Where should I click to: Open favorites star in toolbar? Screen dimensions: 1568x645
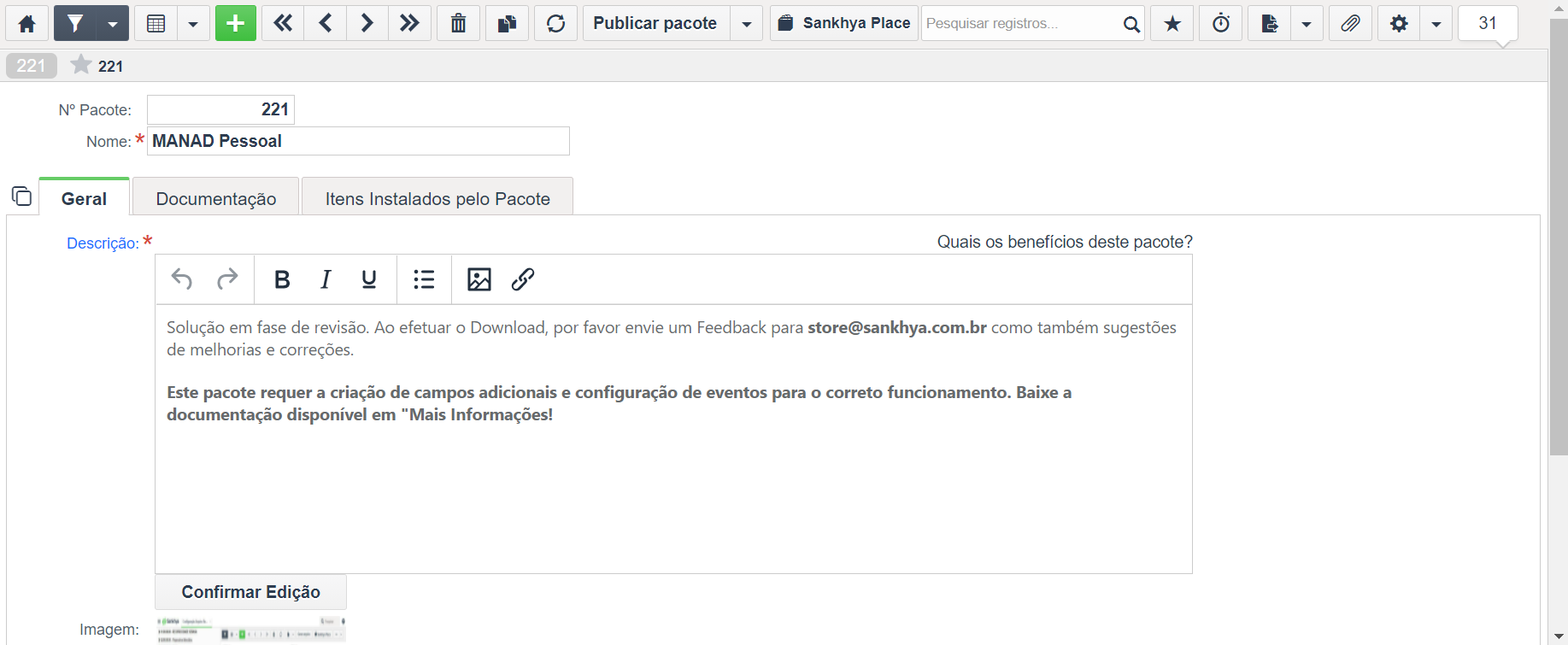[x=1172, y=23]
